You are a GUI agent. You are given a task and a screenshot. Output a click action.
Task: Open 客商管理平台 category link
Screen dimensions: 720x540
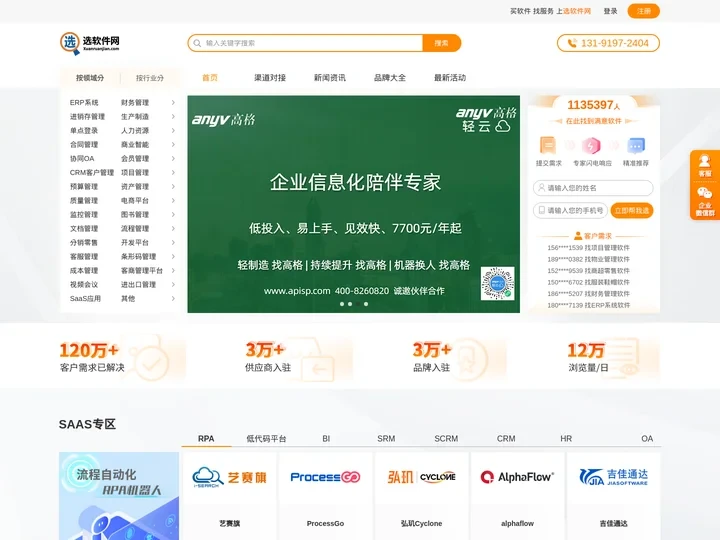click(142, 270)
